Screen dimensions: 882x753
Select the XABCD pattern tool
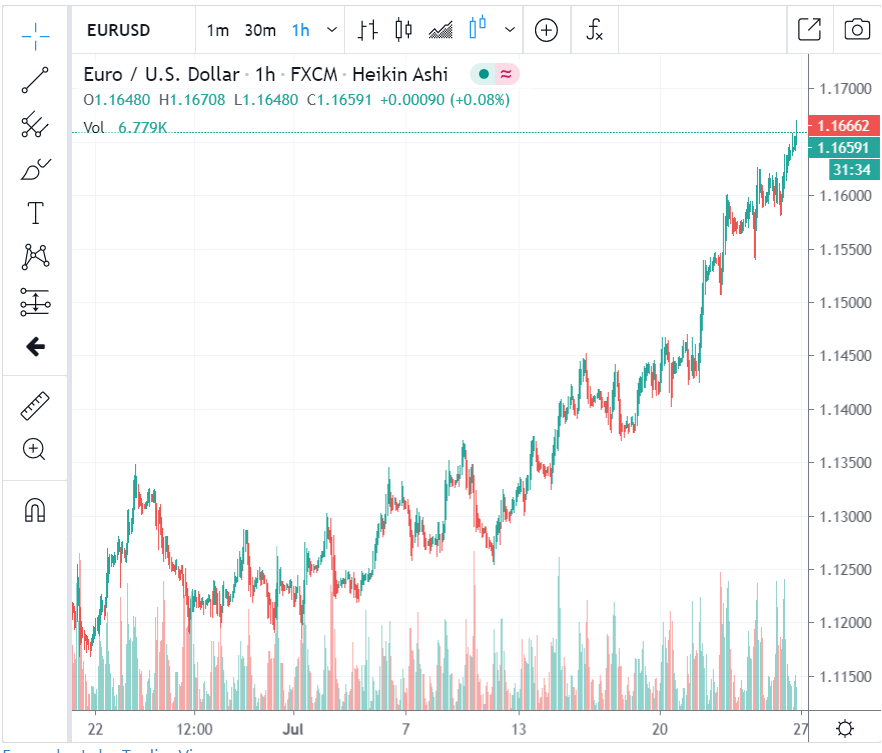click(x=35, y=257)
